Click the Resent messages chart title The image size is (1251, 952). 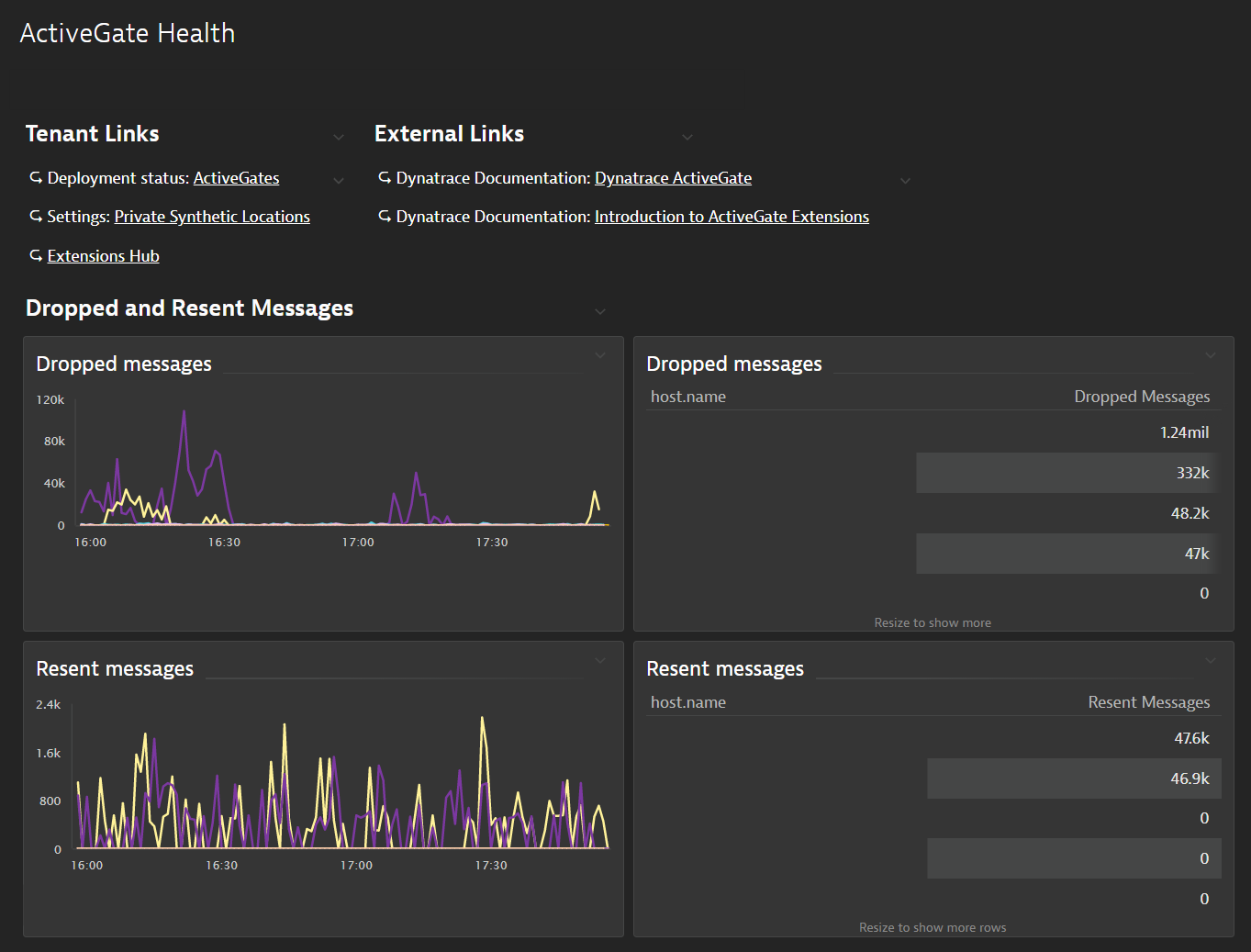coord(115,669)
